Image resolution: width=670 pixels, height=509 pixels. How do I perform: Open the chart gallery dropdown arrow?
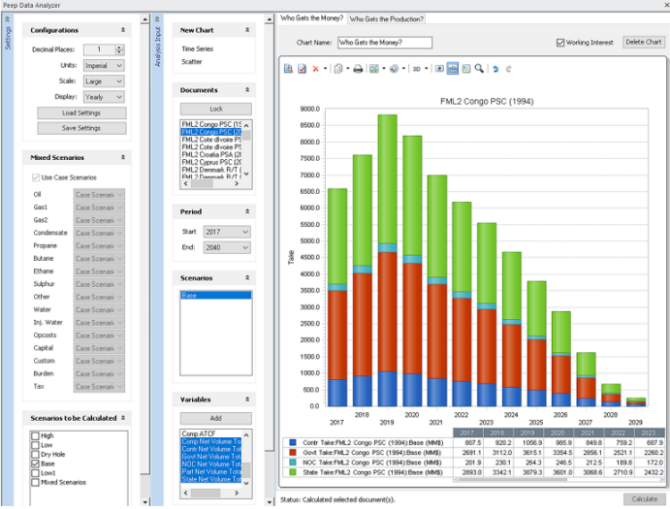(384, 68)
